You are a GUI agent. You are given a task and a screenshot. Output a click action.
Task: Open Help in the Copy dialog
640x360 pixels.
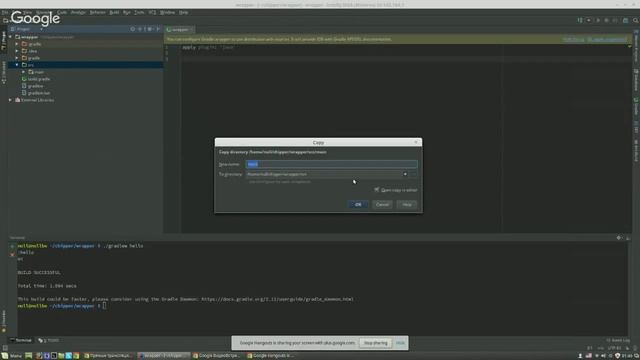click(x=407, y=204)
